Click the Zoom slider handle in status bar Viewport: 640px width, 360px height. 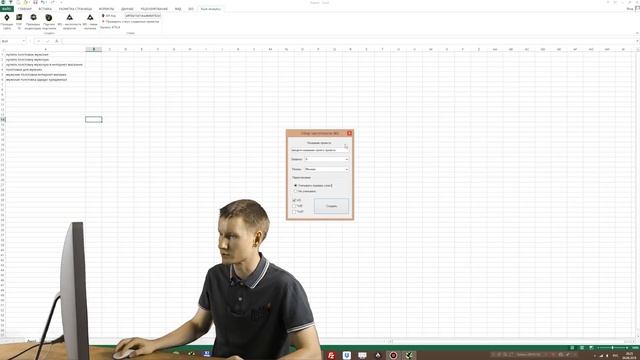click(612, 348)
